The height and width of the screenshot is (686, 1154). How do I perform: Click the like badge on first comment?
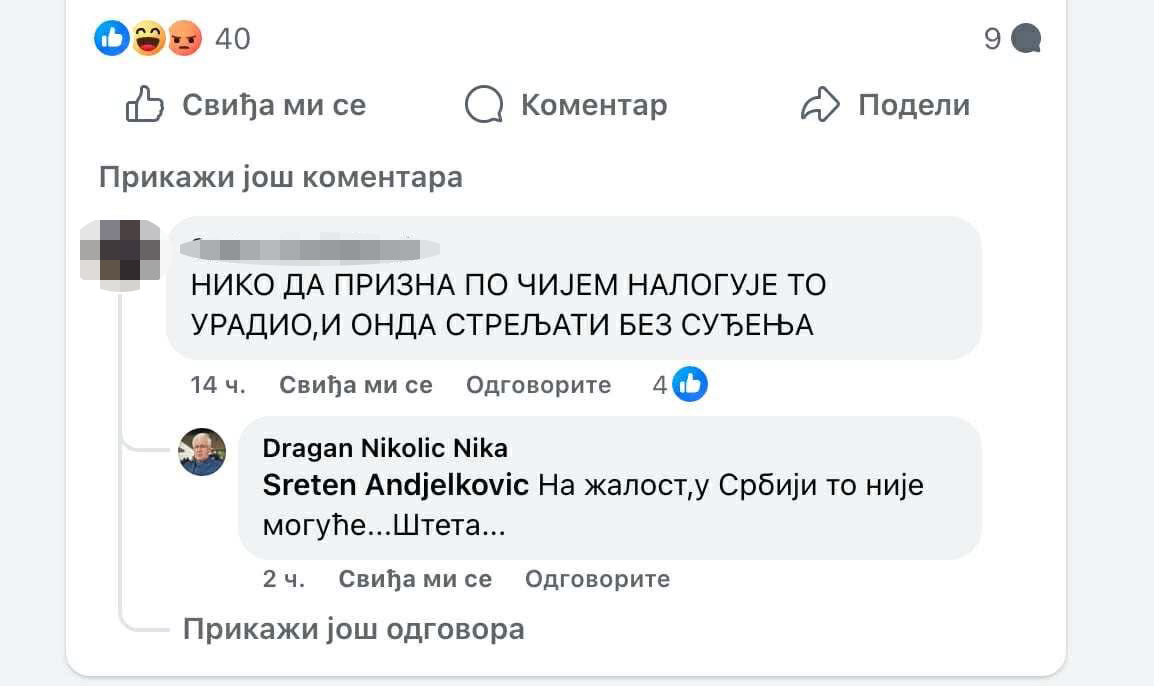(690, 384)
